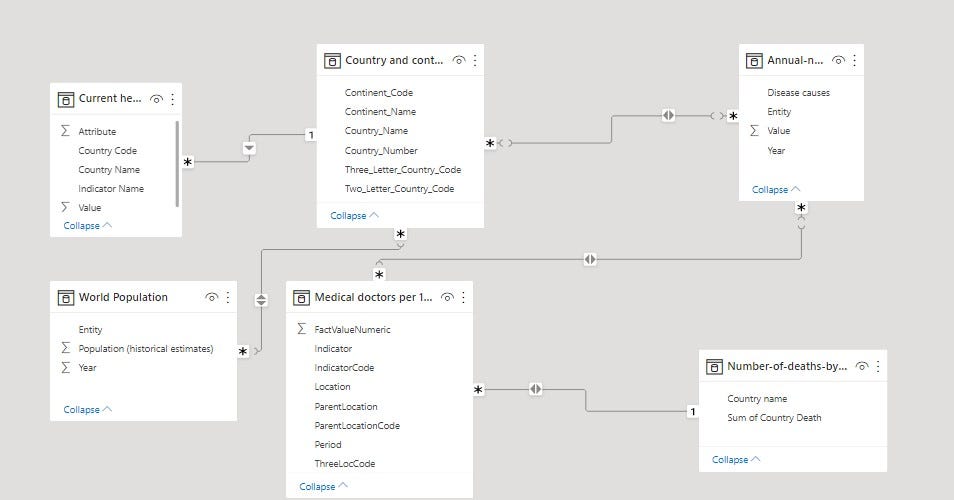Click the scrollbar in Current he... table
The height and width of the screenshot is (500, 954).
177,164
